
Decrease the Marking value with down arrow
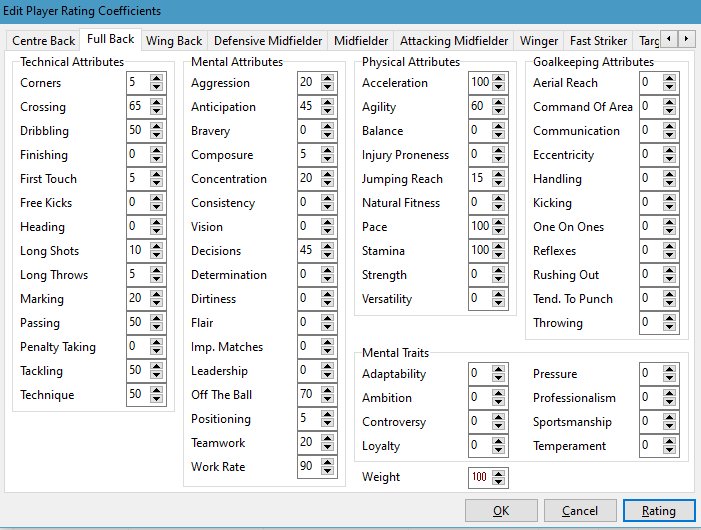pos(156,303)
